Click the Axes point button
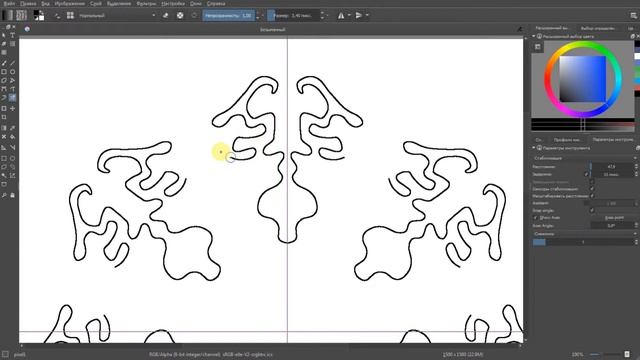The width and height of the screenshot is (640, 360). [614, 218]
